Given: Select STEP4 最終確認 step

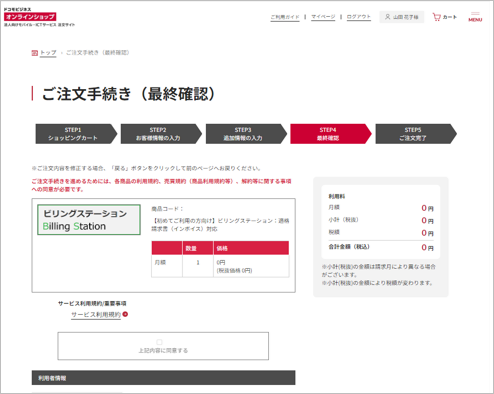Looking at the screenshot, I should point(331,134).
